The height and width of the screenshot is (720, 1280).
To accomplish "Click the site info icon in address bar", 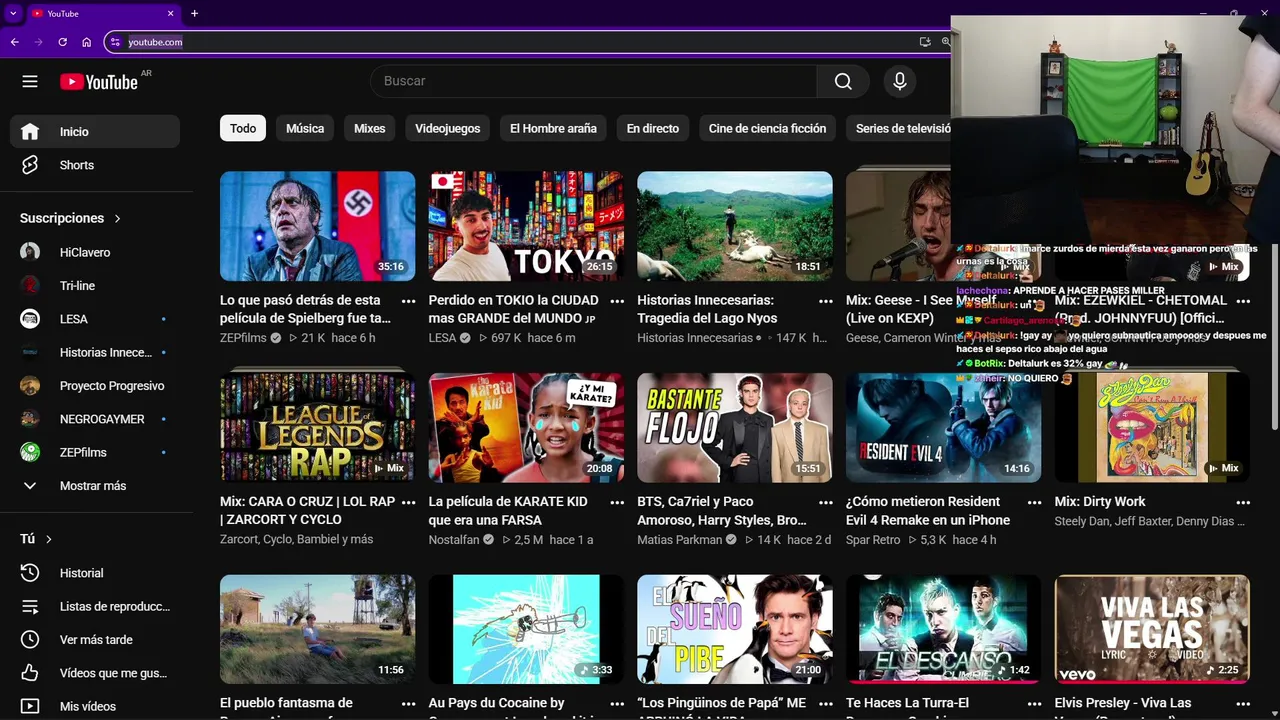I will (115, 42).
